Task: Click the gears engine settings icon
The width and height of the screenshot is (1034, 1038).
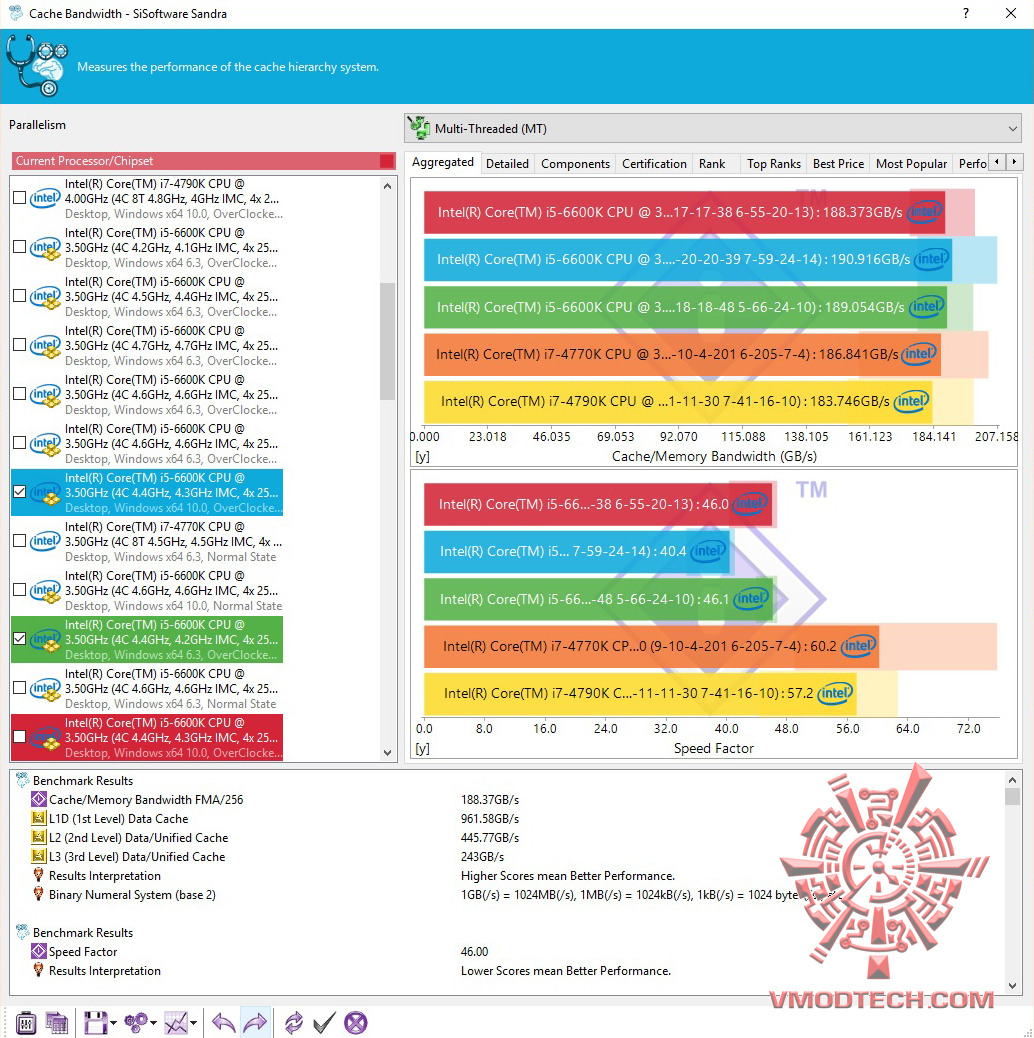Action: tap(136, 1023)
